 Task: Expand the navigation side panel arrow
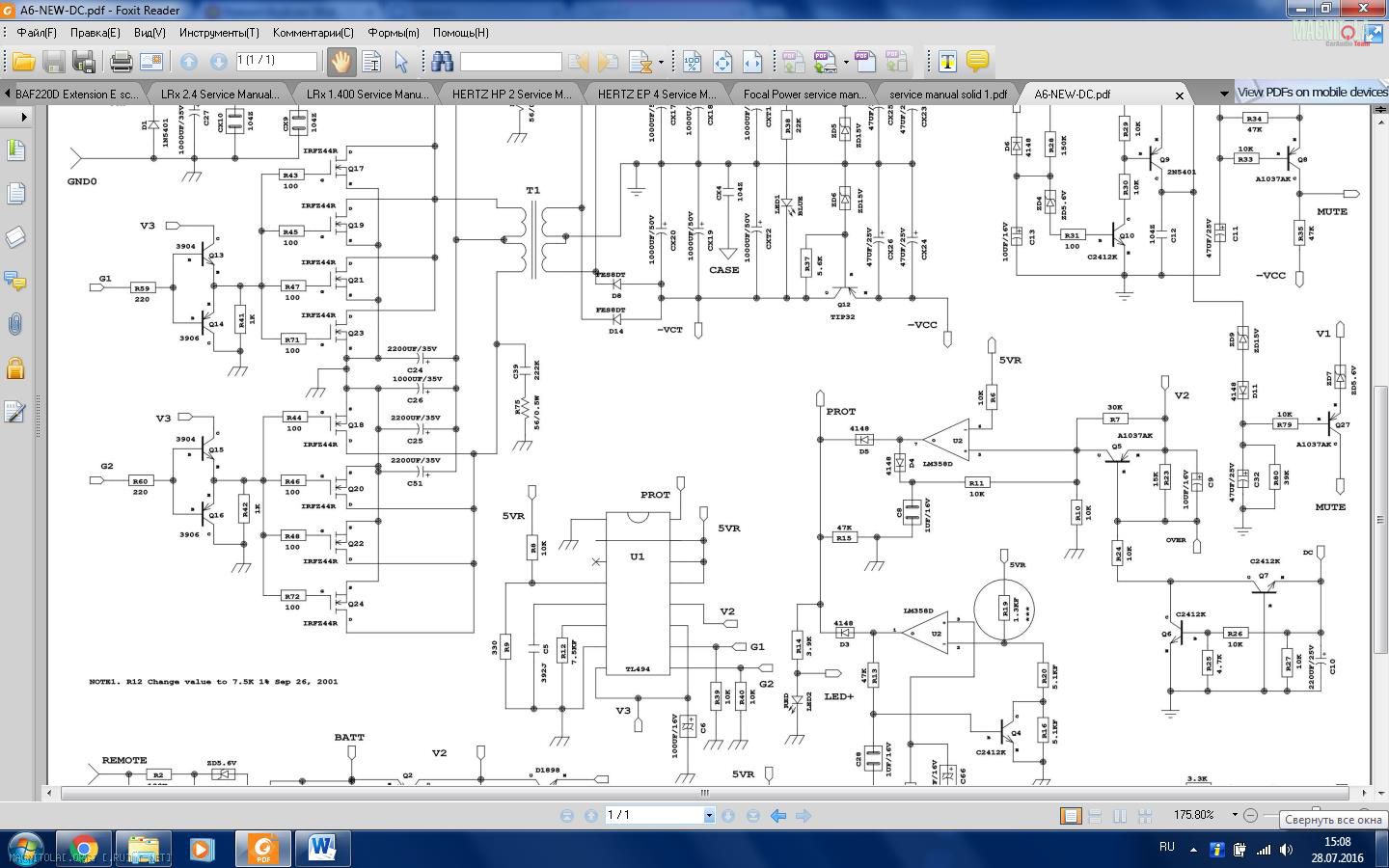23,117
